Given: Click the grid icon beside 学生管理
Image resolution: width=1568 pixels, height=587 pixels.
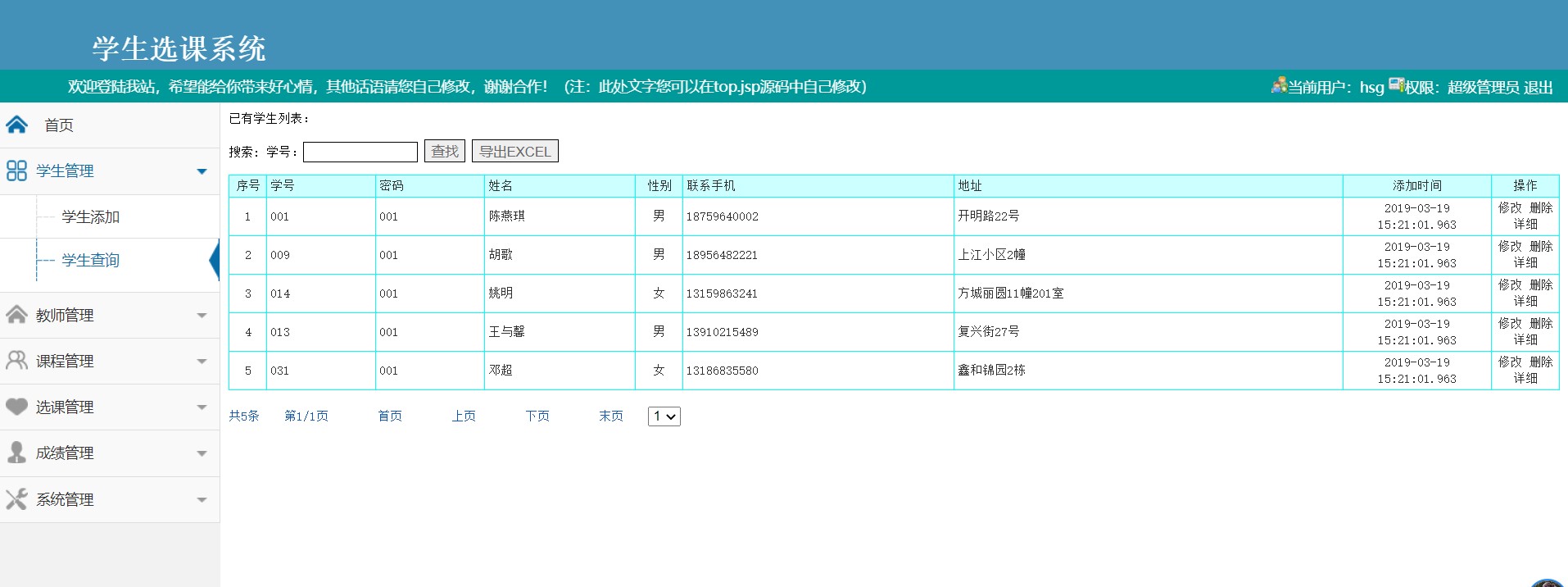Looking at the screenshot, I should point(16,171).
